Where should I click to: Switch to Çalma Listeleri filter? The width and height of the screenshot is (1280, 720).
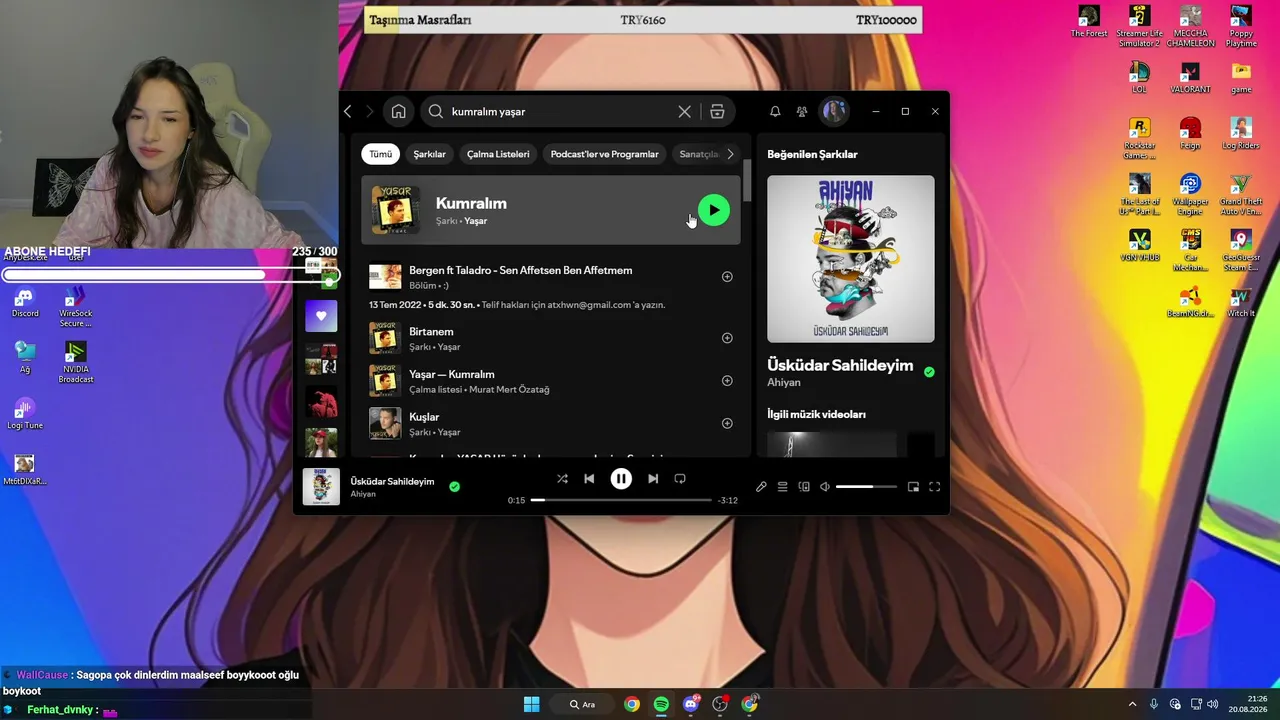click(498, 154)
